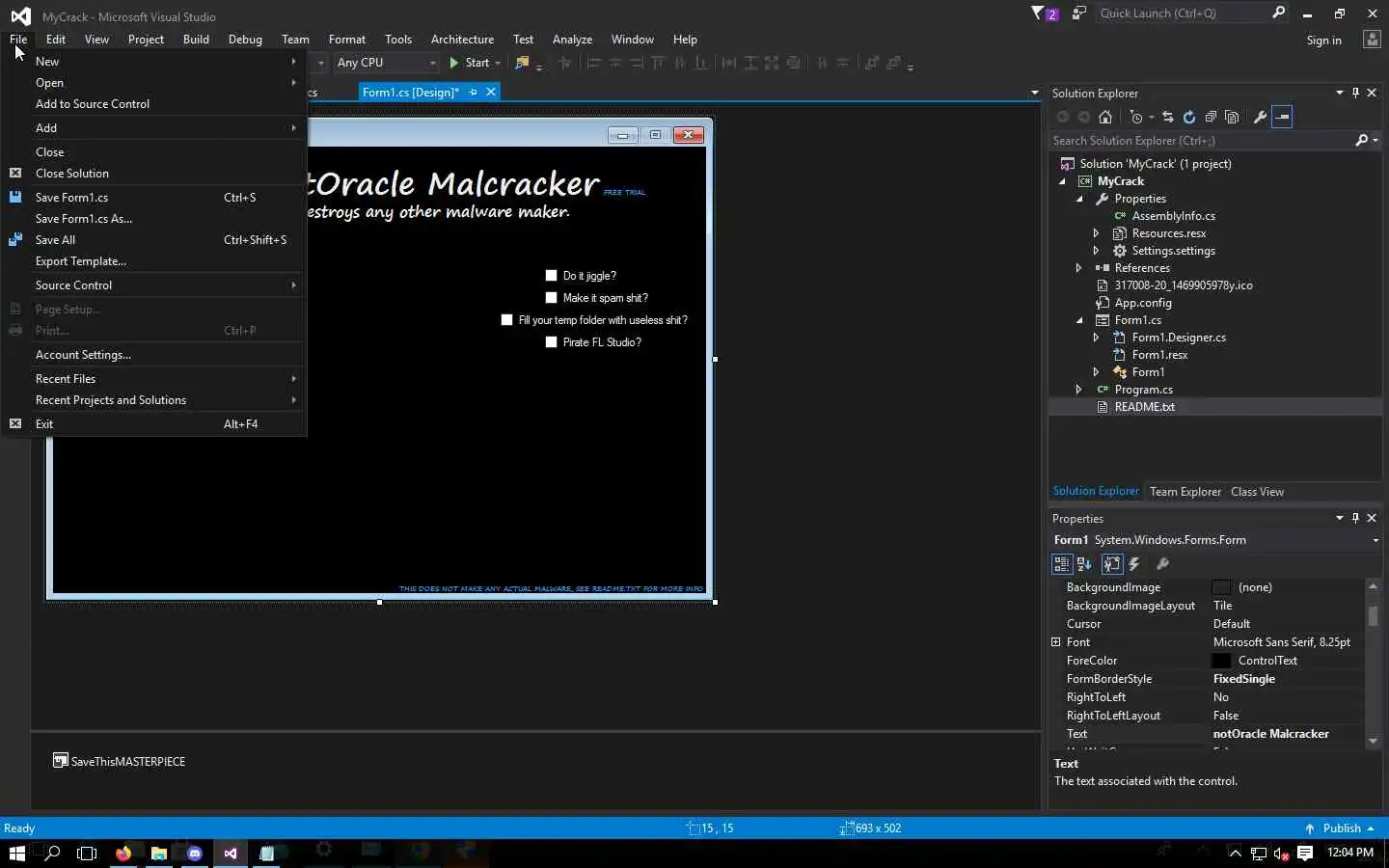This screenshot has height=868, width=1389.
Task: Click Publish in status bar
Action: 1341,828
